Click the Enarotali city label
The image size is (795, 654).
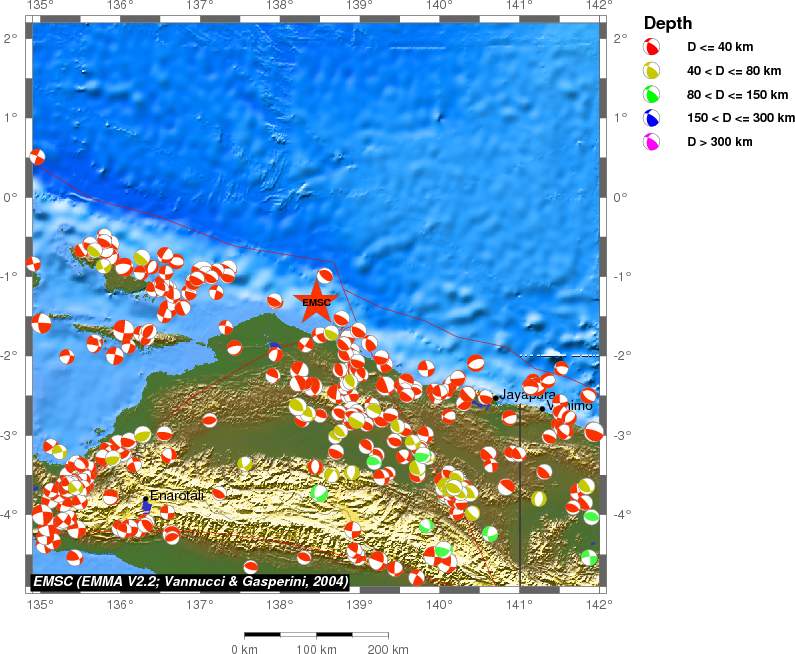point(177,495)
